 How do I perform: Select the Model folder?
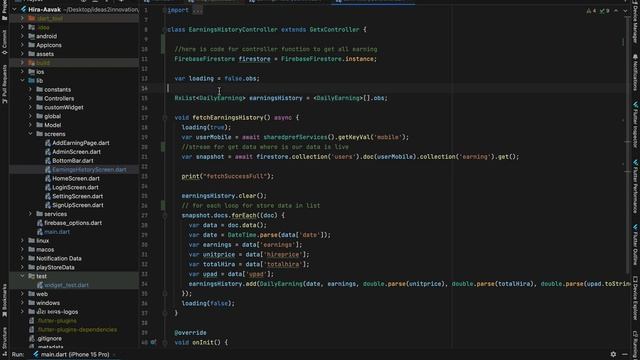tap(52, 125)
